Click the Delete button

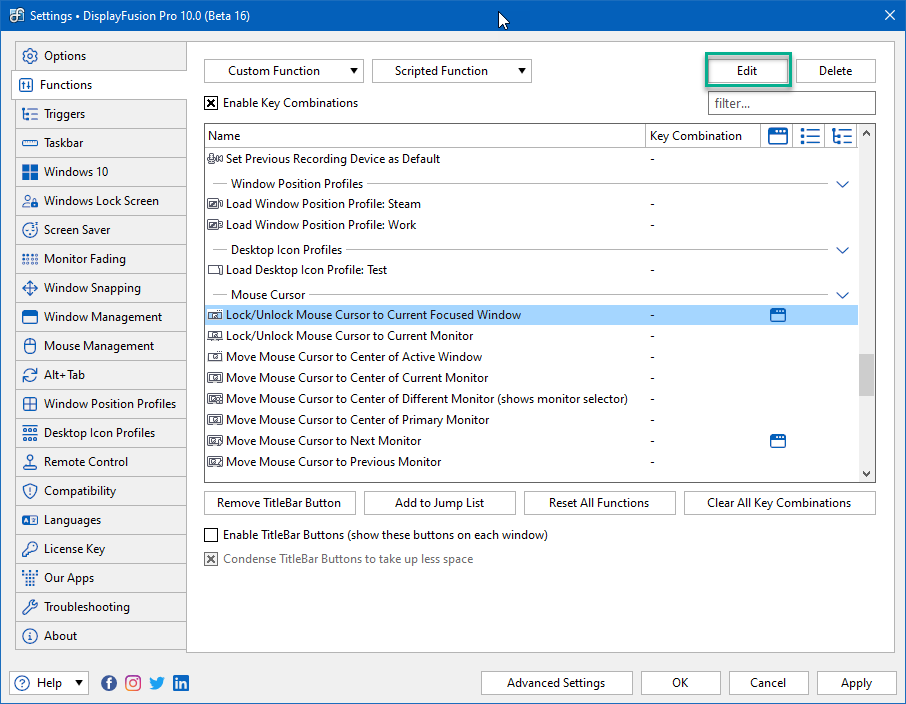[x=836, y=71]
